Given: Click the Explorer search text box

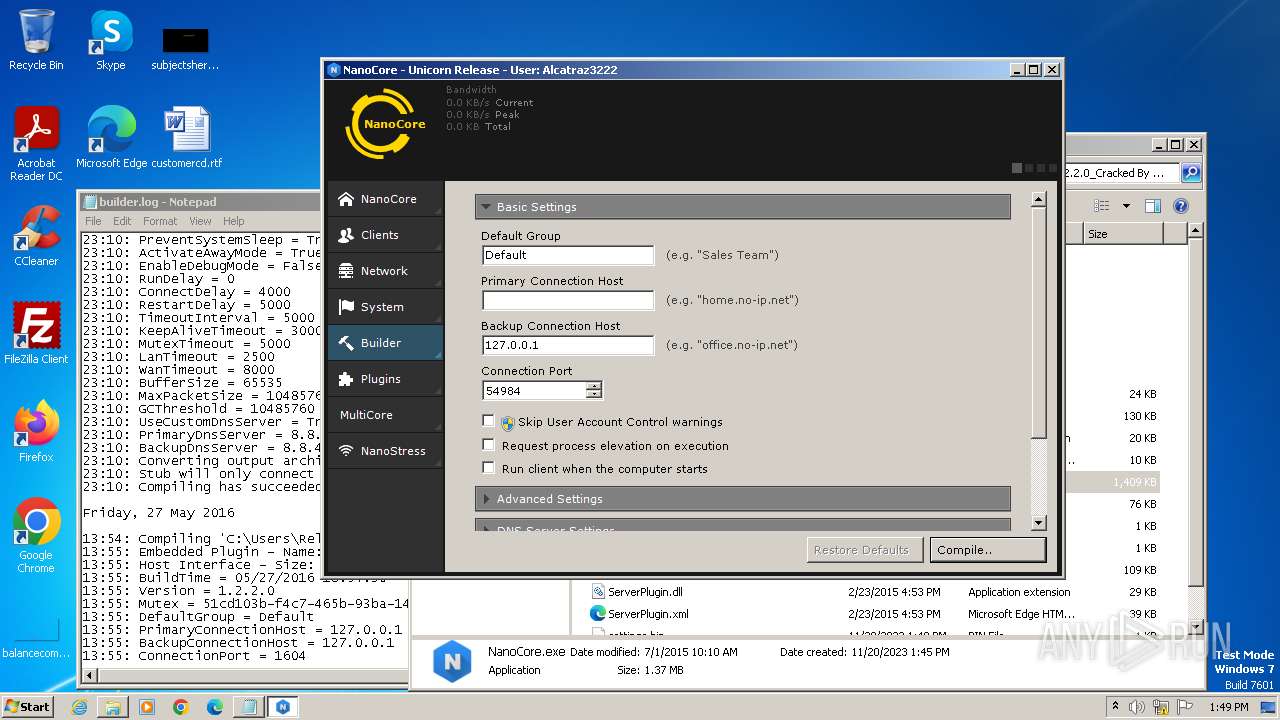Looking at the screenshot, I should [1122, 173].
